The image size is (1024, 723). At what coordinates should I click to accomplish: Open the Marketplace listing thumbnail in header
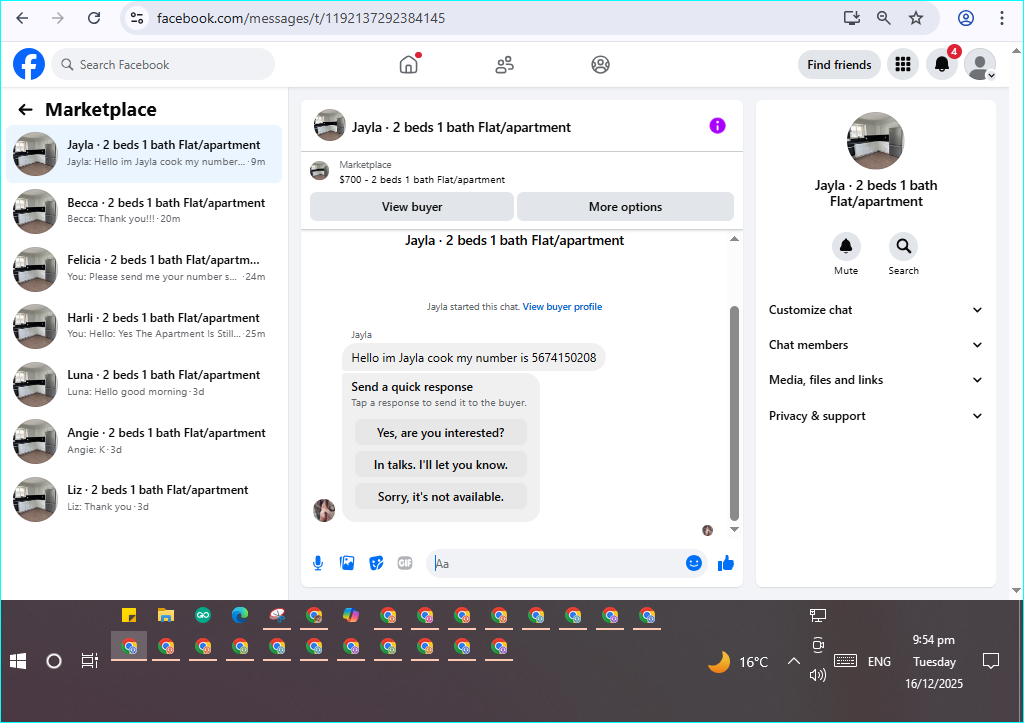tap(319, 171)
